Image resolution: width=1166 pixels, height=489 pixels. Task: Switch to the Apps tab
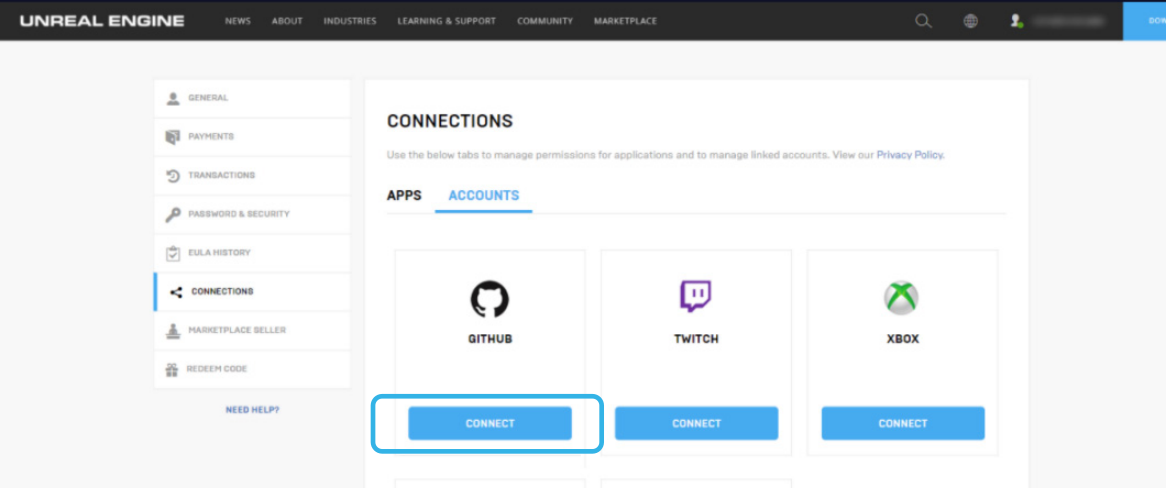click(404, 195)
